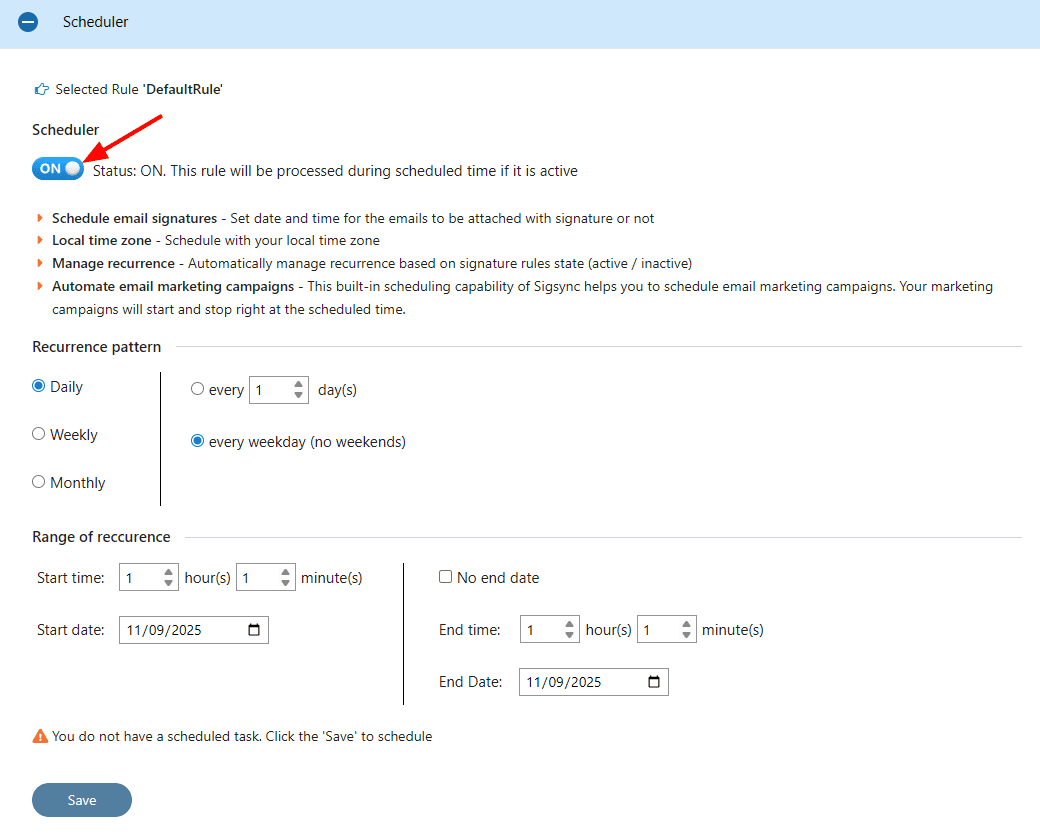Click the Save button

82,800
